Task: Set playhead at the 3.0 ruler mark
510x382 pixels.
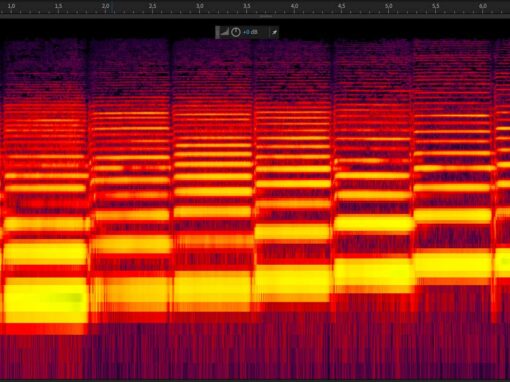Action: (x=200, y=6)
